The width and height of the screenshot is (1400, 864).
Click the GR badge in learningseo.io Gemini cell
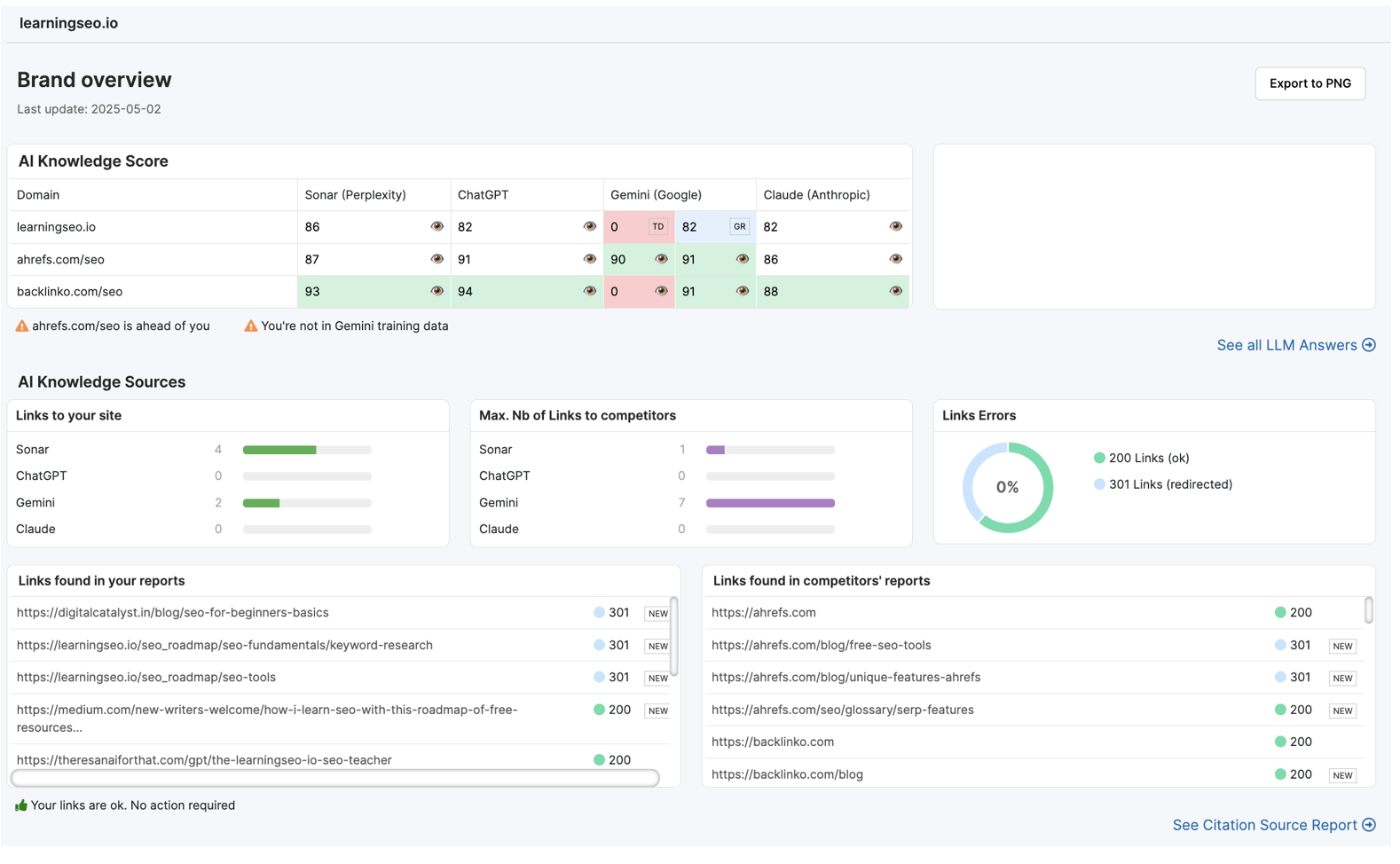739,226
